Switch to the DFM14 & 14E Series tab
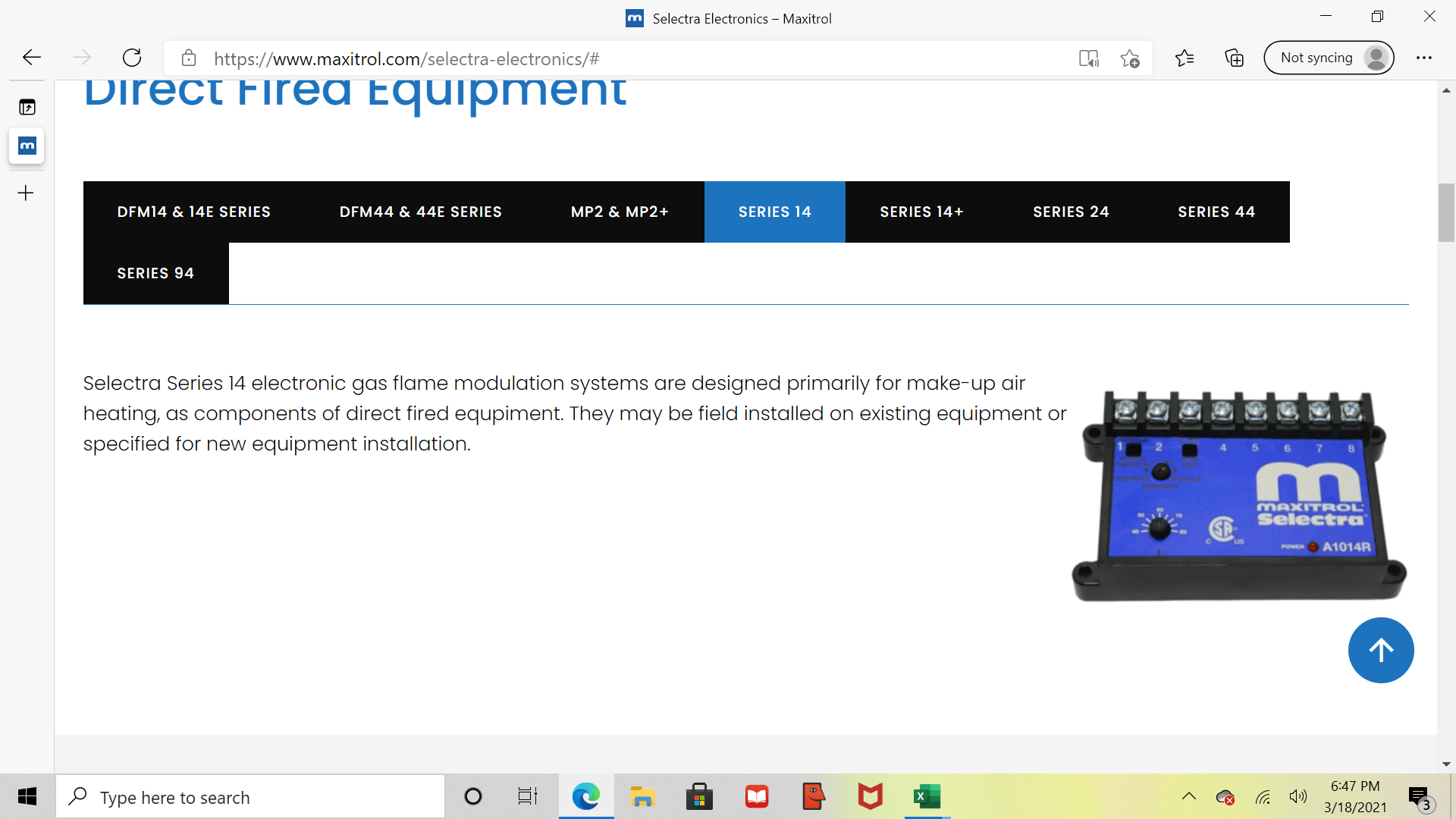Image resolution: width=1456 pixels, height=819 pixels. click(x=194, y=212)
